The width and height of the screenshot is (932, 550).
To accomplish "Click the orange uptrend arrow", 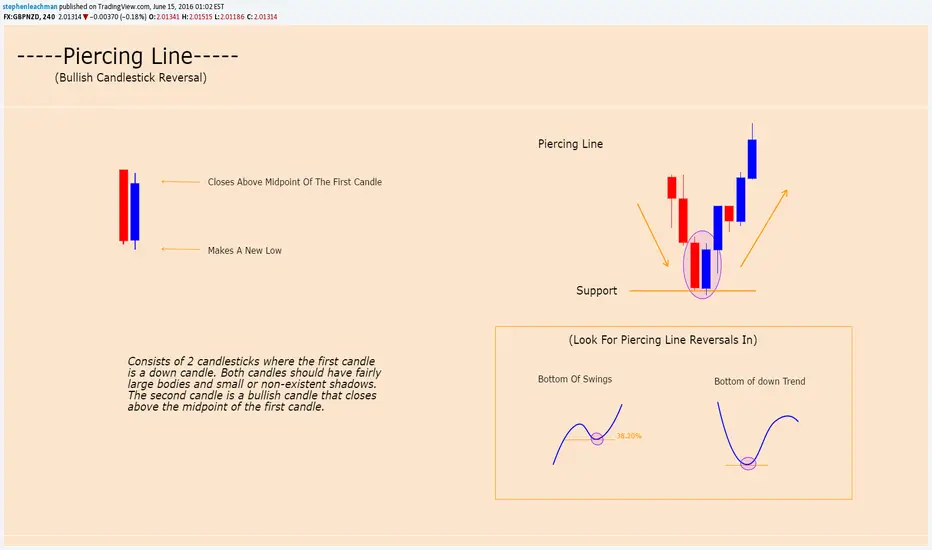I will click(x=764, y=228).
